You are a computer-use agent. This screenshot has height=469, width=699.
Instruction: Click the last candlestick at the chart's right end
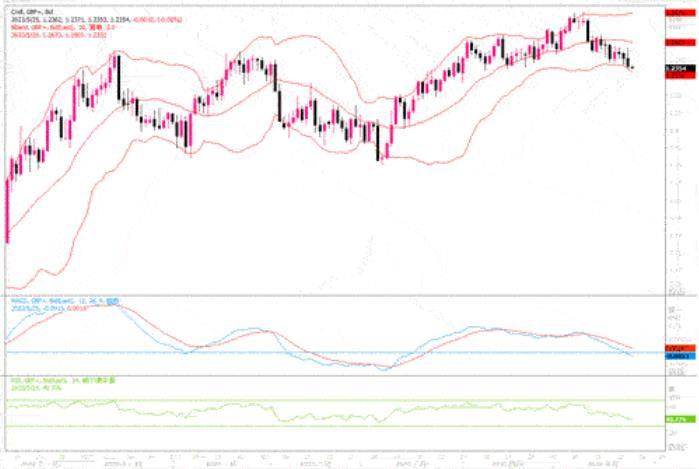coord(633,68)
